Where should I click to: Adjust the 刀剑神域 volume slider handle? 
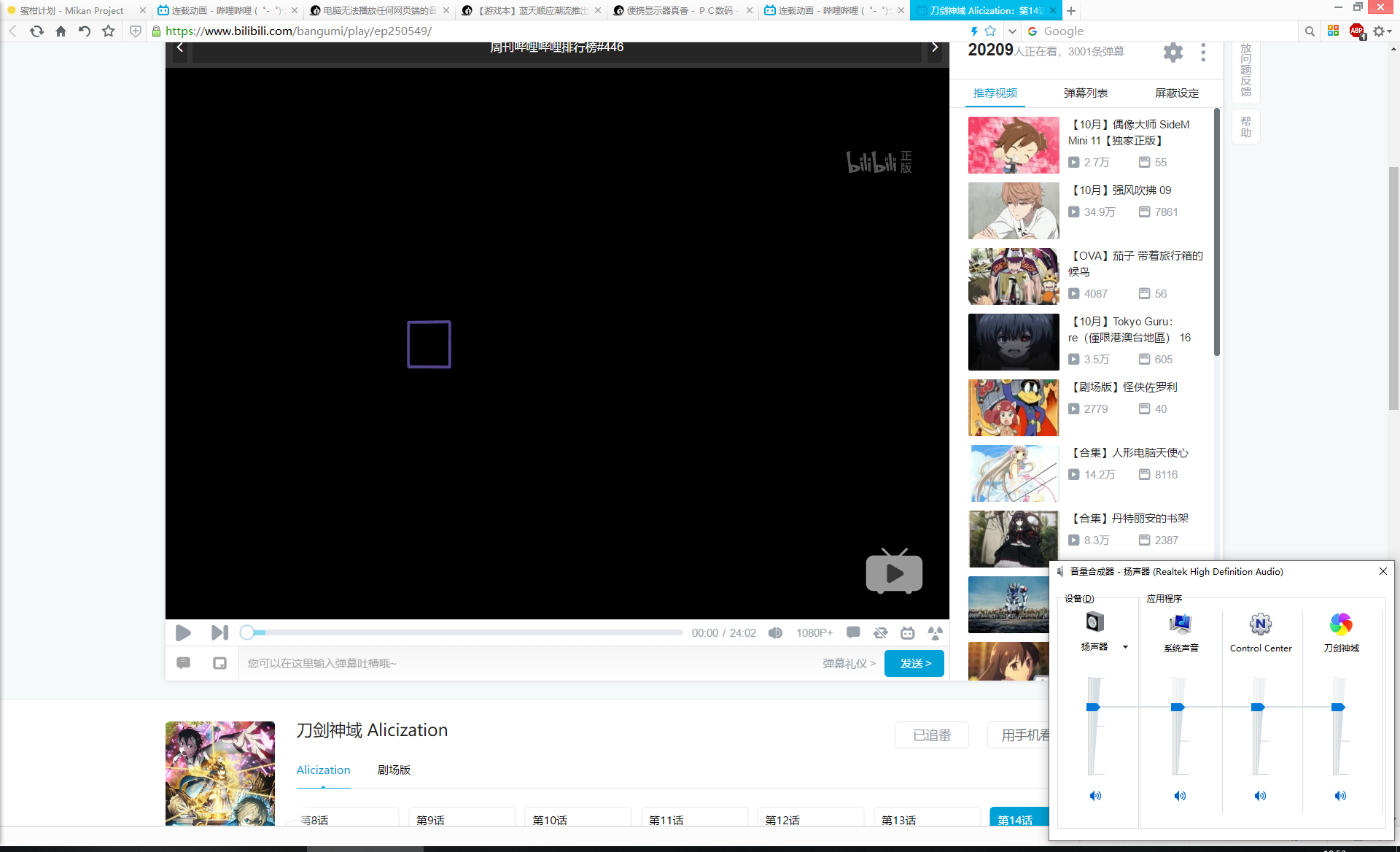coord(1338,707)
